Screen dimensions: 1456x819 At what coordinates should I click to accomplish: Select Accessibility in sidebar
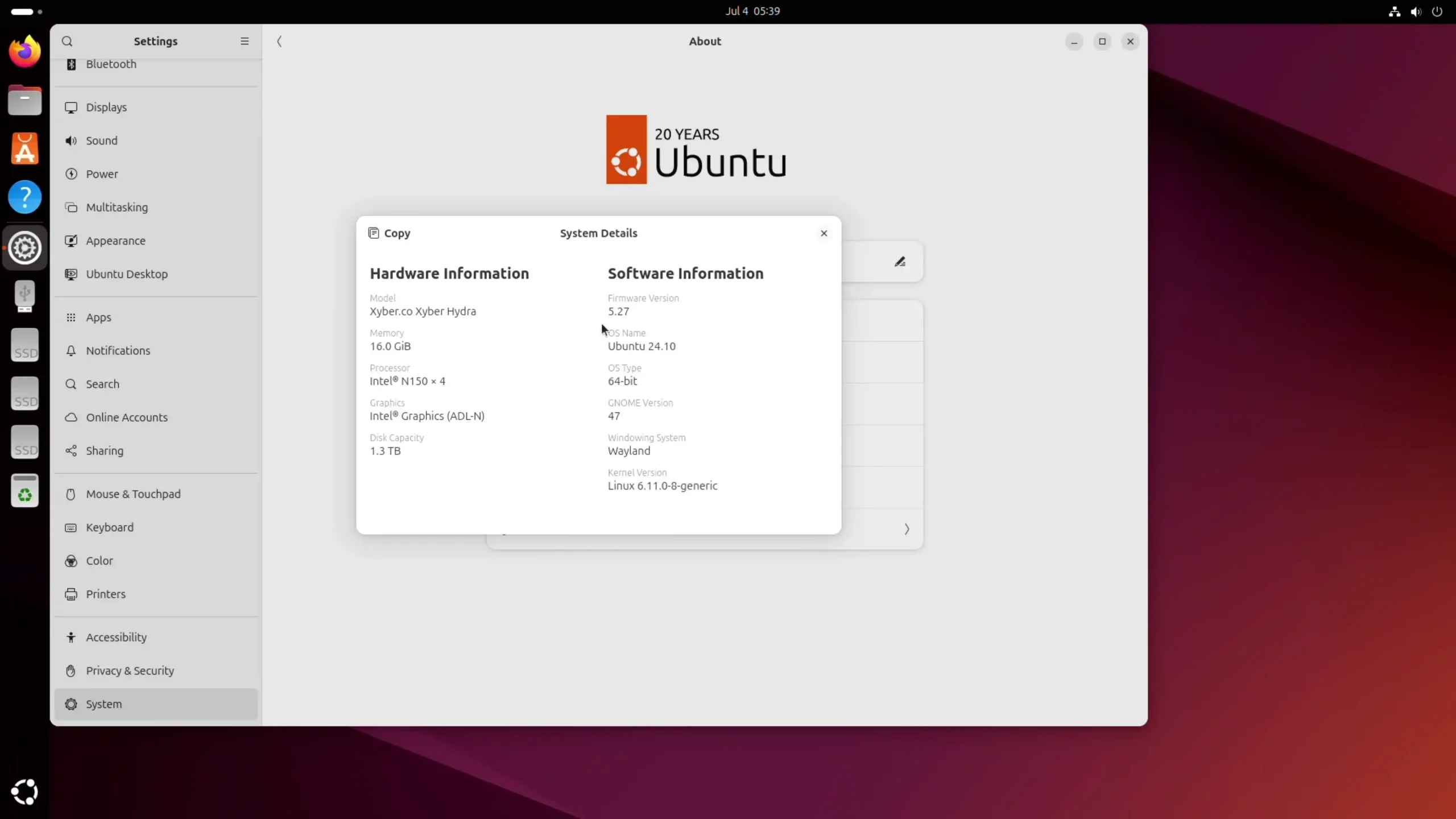(x=156, y=637)
